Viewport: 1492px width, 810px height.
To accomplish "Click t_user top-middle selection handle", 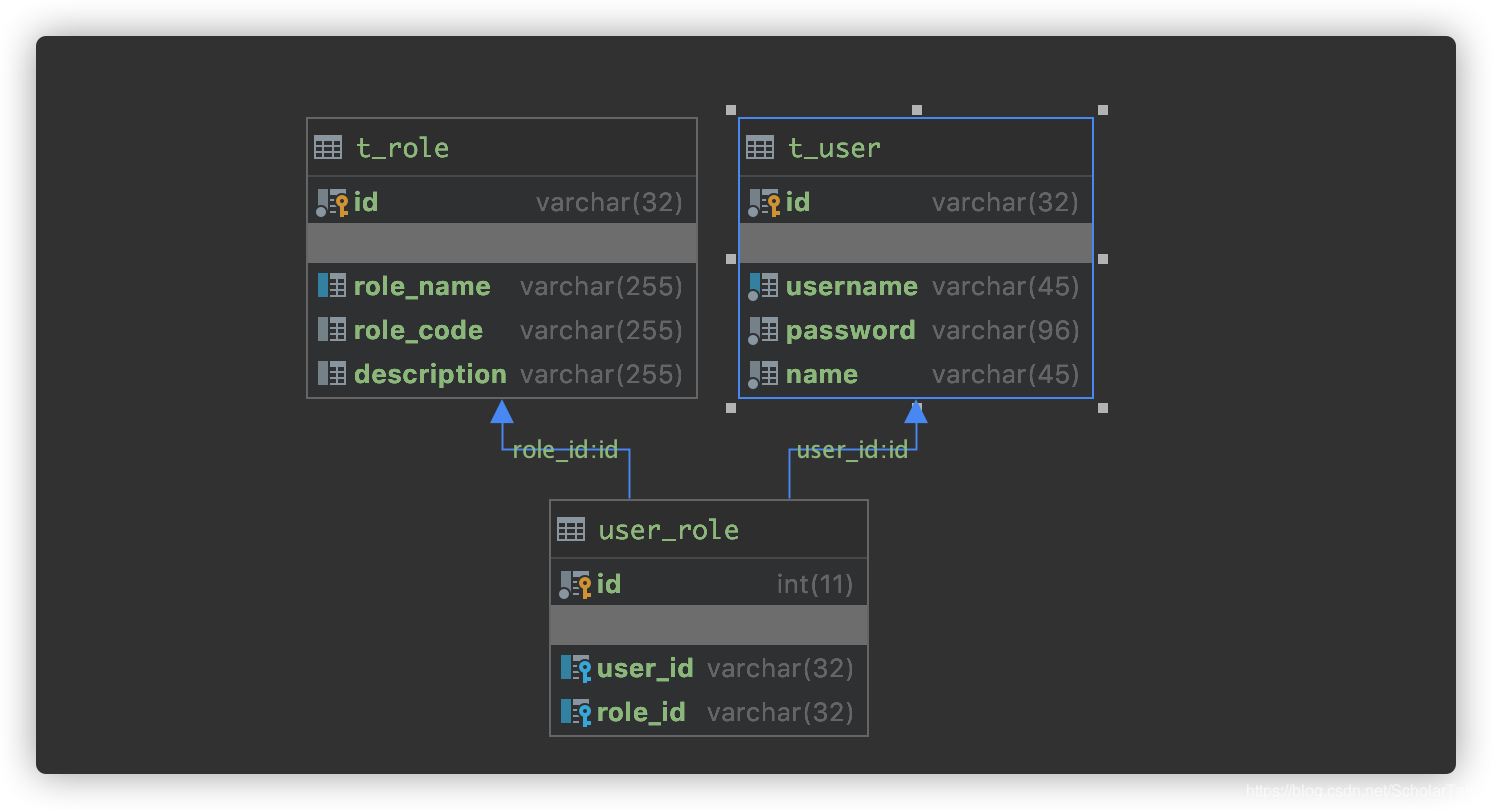I will coord(917,110).
